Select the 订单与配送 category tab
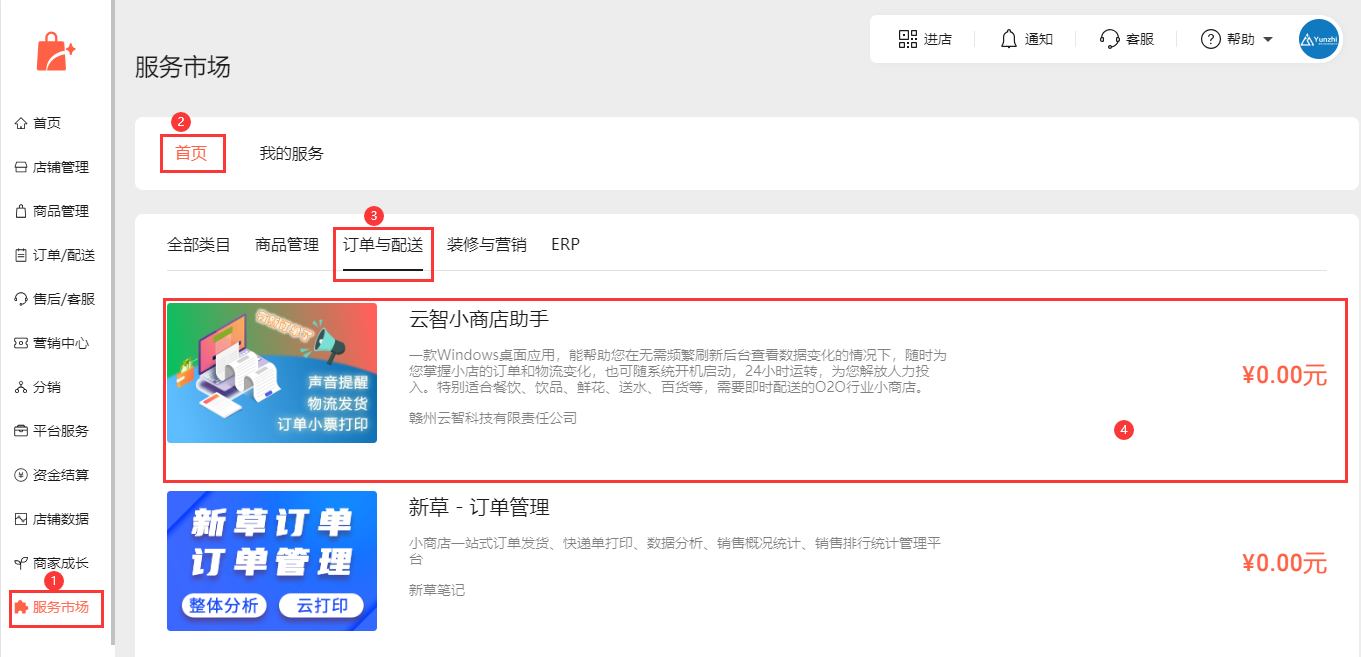 (383, 244)
